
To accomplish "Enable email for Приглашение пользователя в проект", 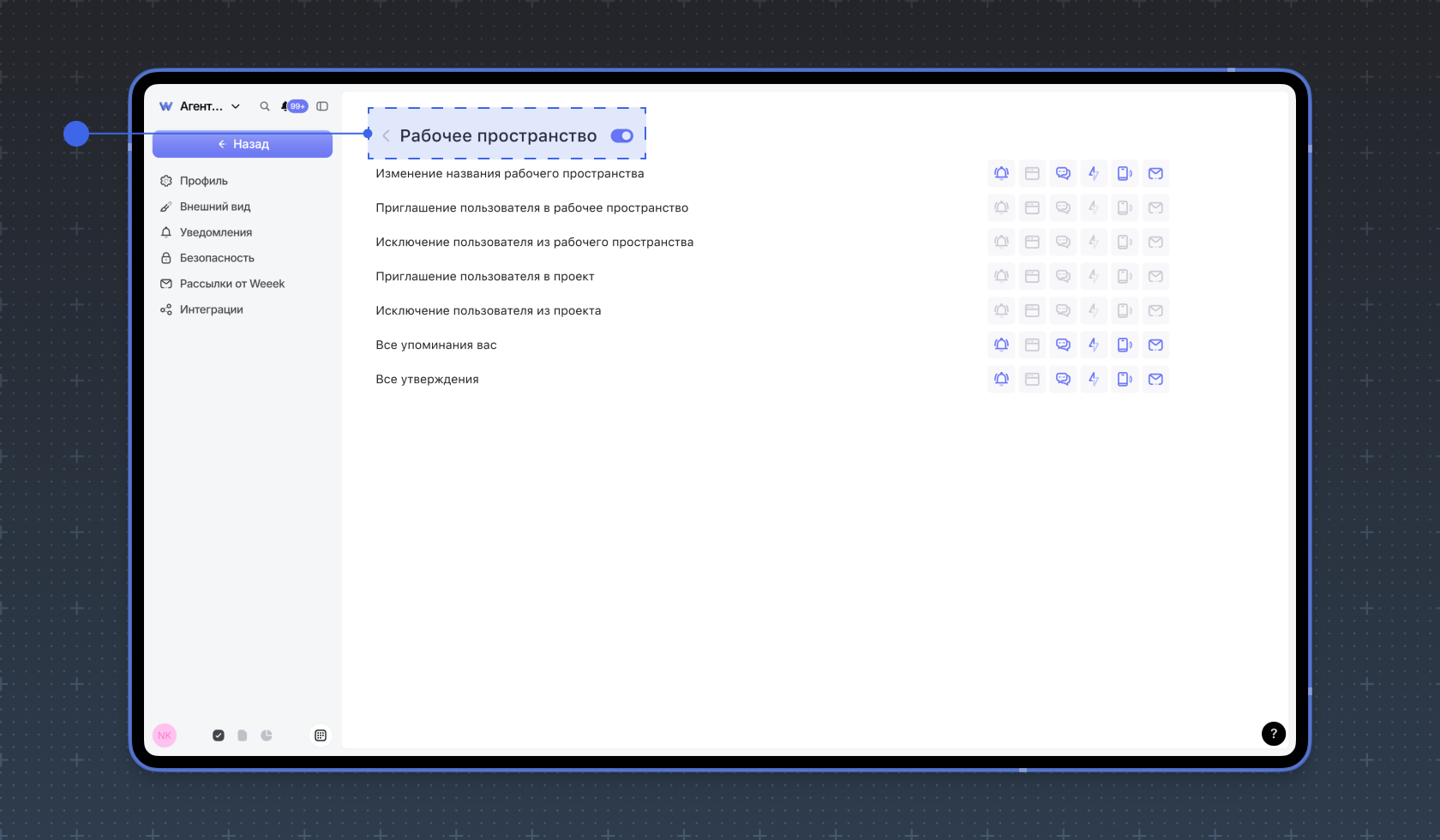I will coord(1155,276).
